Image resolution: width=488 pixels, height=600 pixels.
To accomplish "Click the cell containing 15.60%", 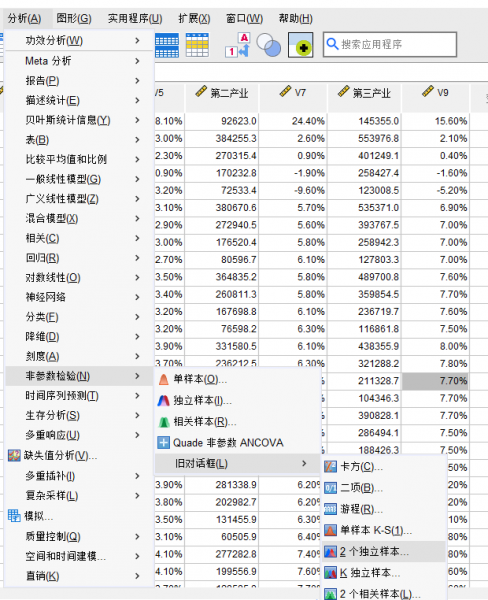I will tap(436, 121).
